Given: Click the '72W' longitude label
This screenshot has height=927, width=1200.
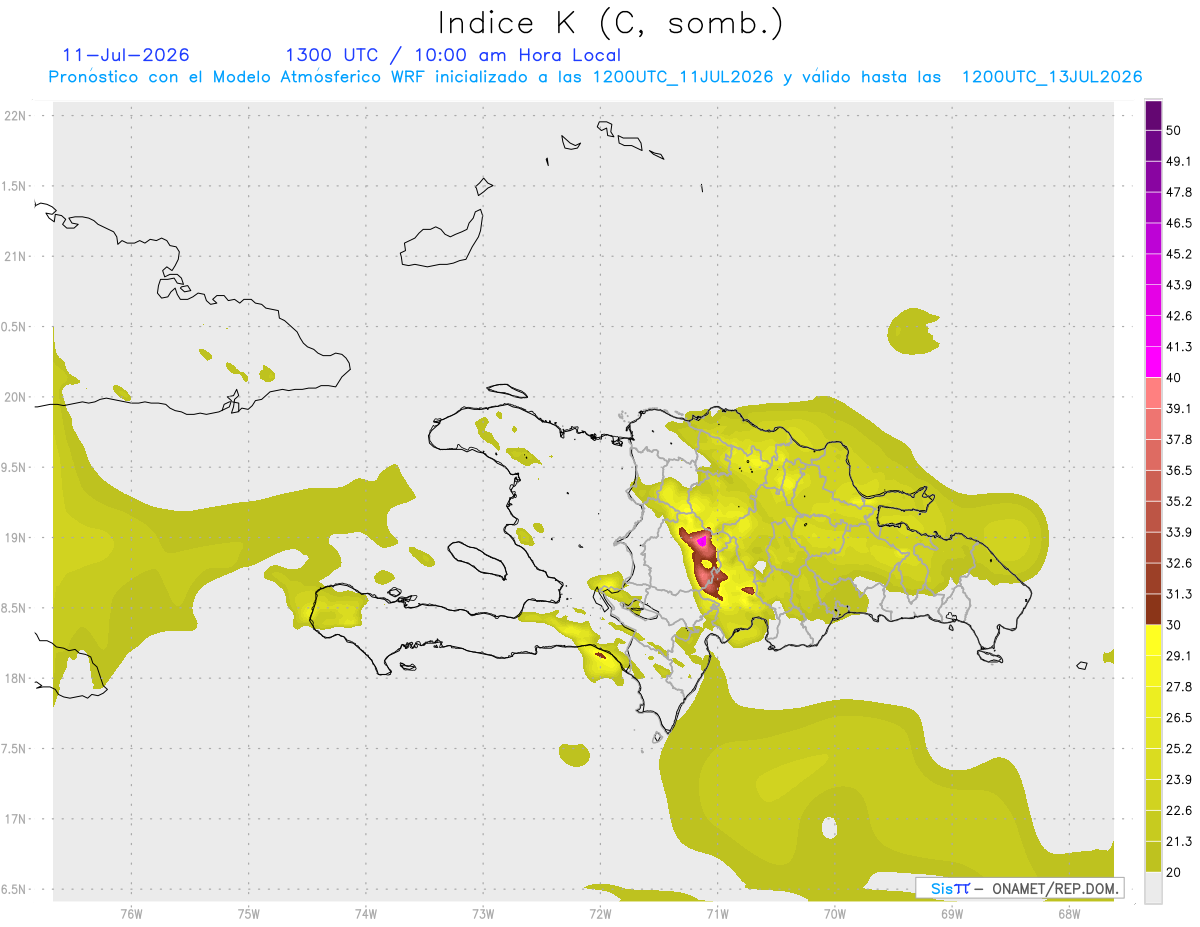Looking at the screenshot, I should click(x=600, y=915).
